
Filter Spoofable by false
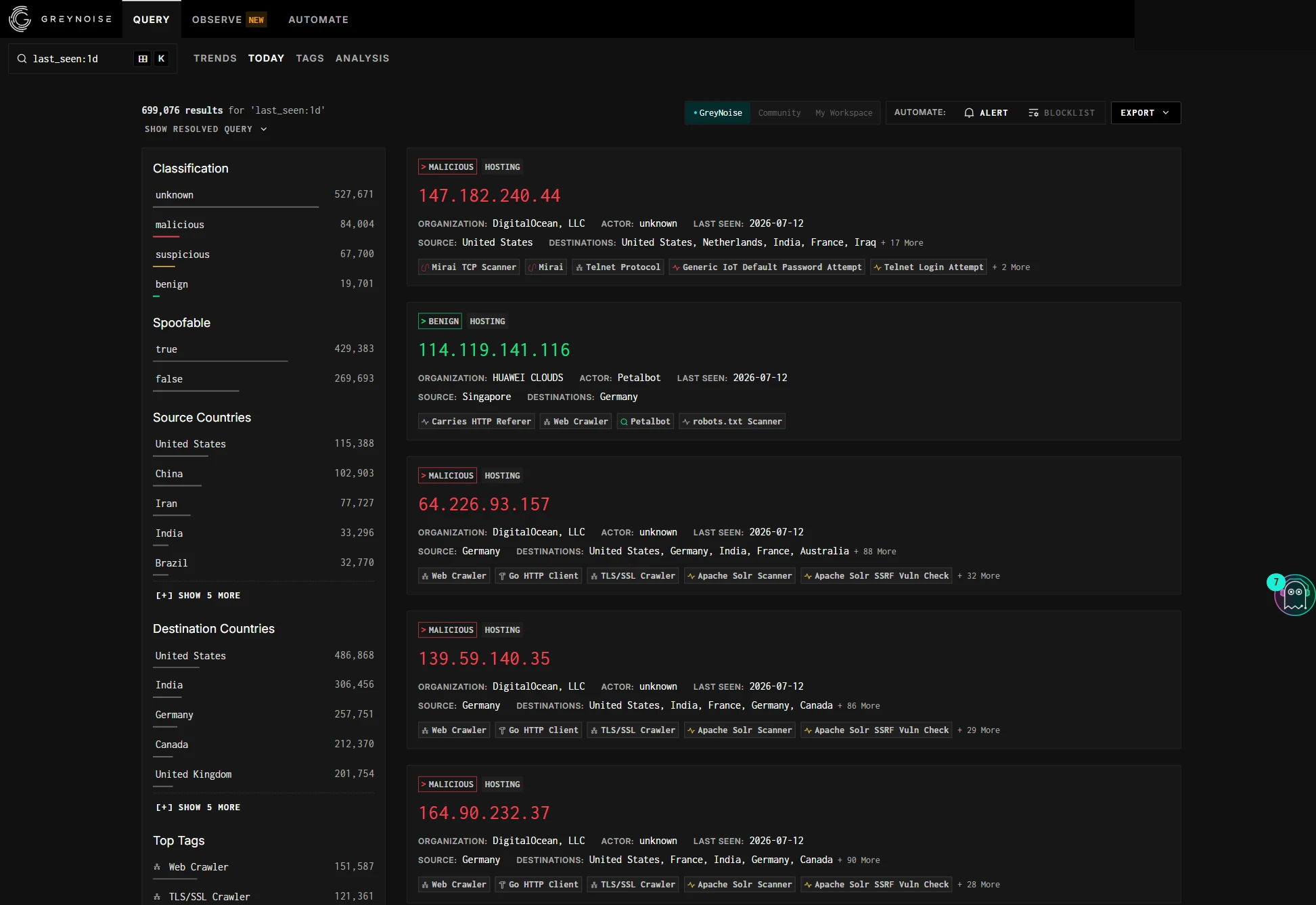point(264,380)
